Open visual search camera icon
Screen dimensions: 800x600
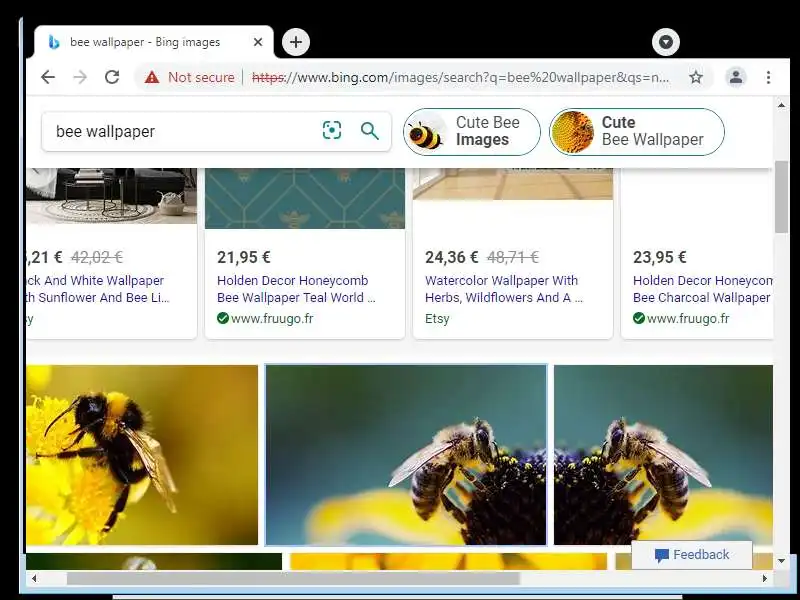[332, 130]
